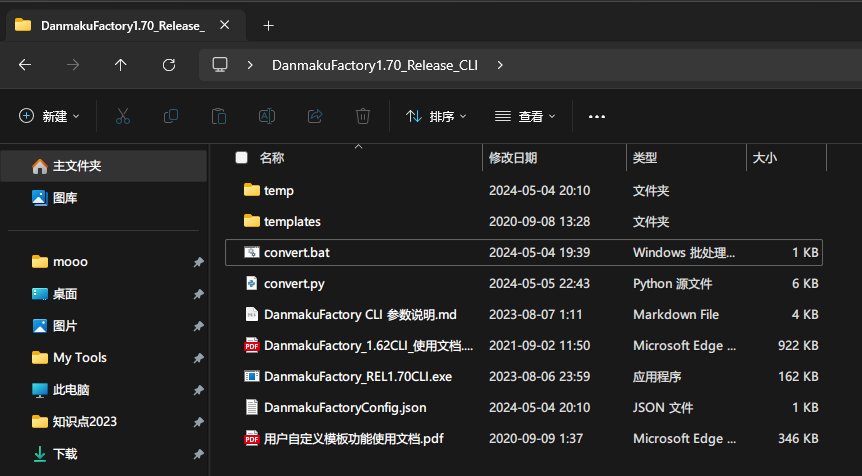Image resolution: width=862 pixels, height=476 pixels.
Task: Sort files by 名称 column header
Action: [x=272, y=158]
